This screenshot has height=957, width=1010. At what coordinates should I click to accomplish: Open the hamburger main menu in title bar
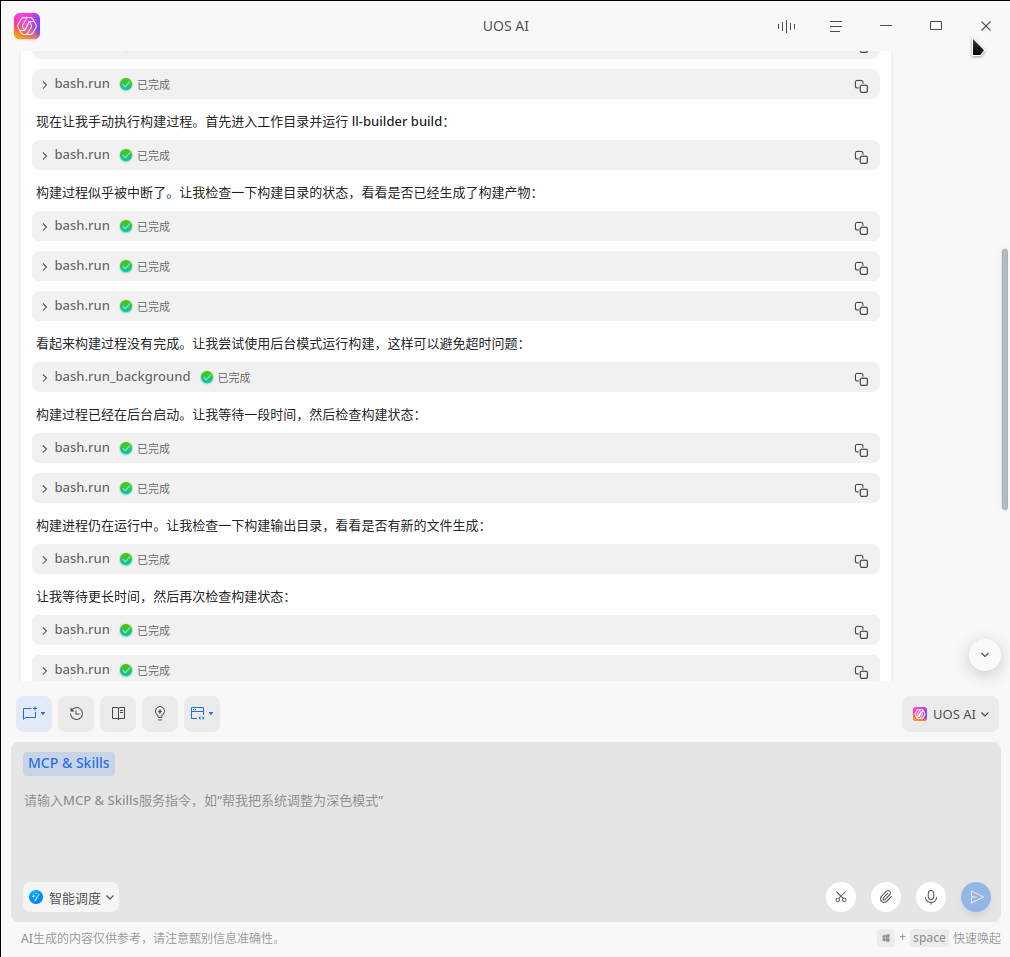point(835,26)
